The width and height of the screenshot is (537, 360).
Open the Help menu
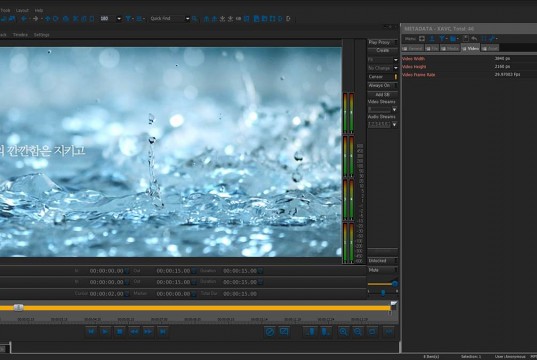[39, 10]
